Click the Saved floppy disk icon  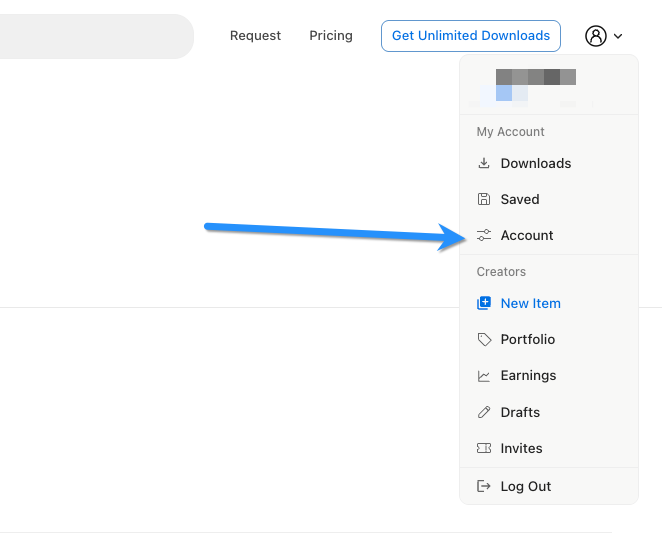pyautogui.click(x=484, y=199)
